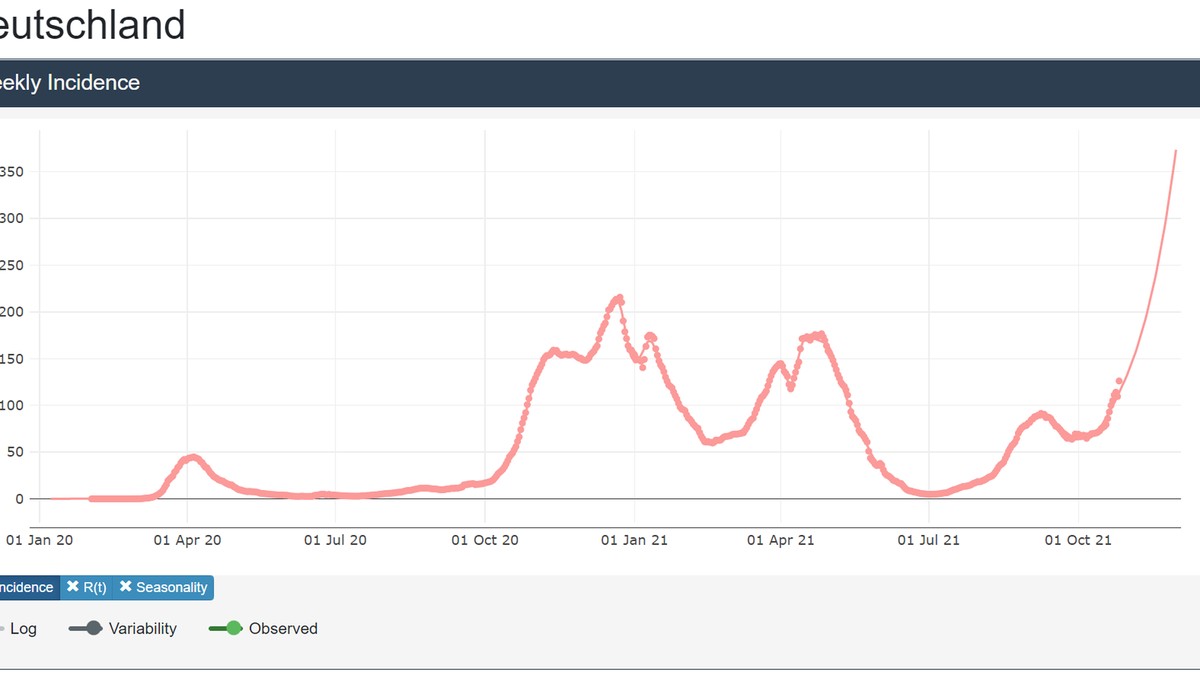This screenshot has width=1200, height=675.
Task: Click the top end of forecast line
Action: (x=1176, y=151)
